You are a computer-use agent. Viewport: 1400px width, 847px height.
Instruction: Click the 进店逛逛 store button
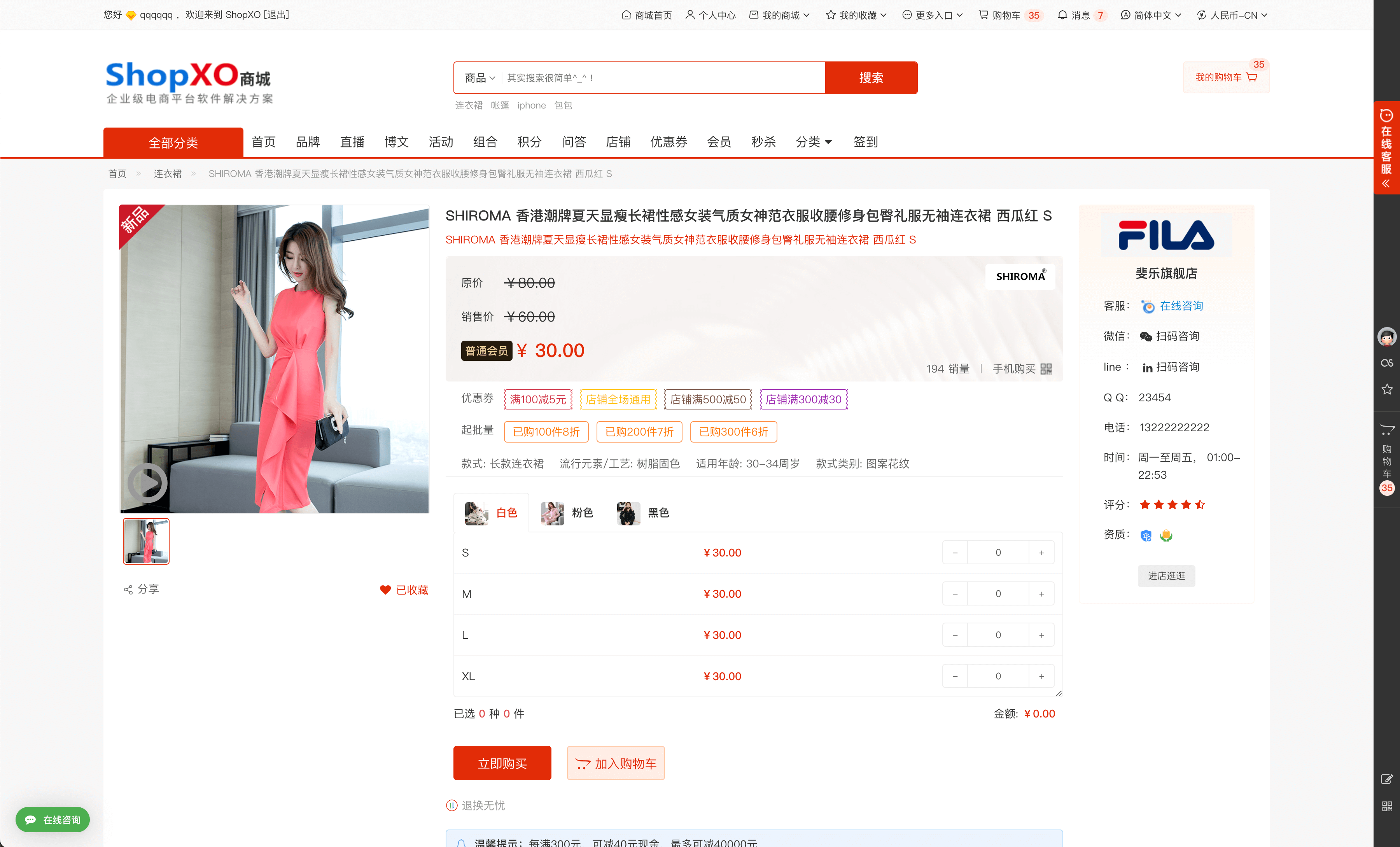1166,576
